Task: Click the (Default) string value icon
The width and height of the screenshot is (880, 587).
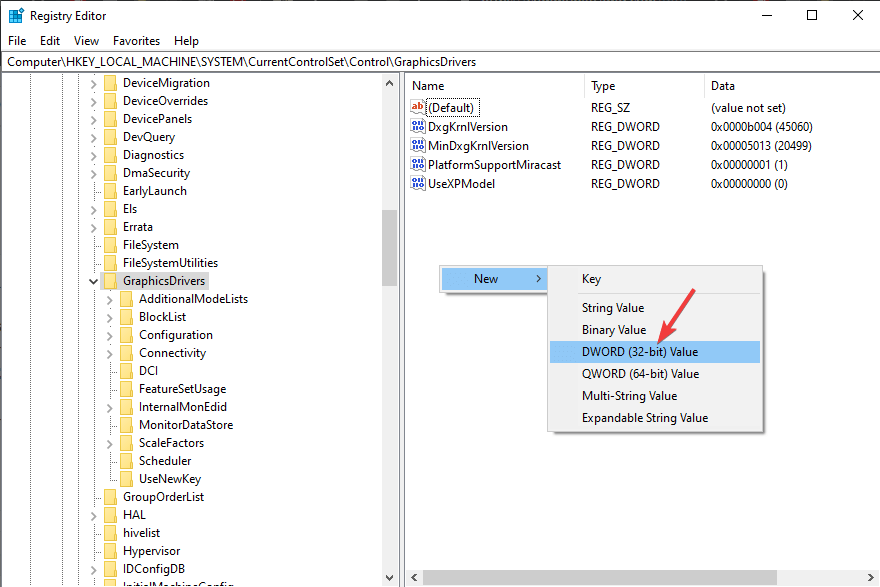Action: [x=418, y=107]
